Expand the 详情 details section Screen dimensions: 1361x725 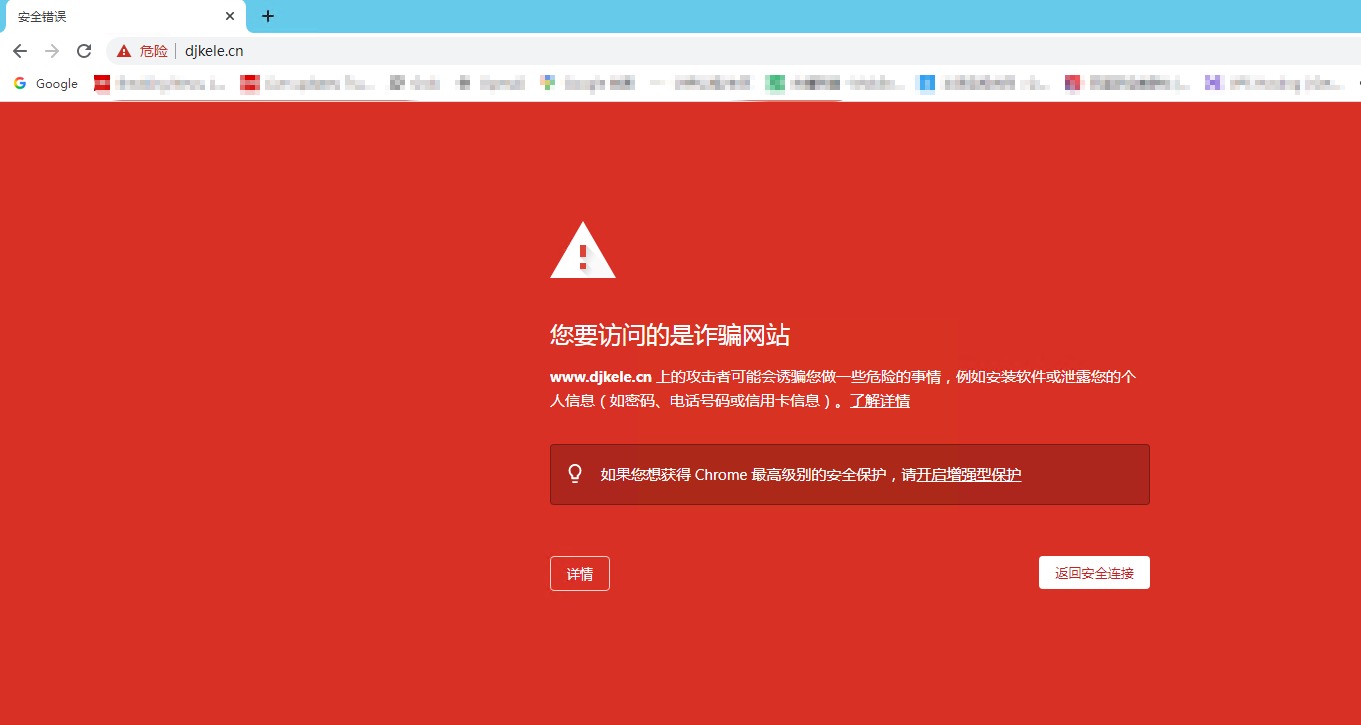pyautogui.click(x=580, y=574)
